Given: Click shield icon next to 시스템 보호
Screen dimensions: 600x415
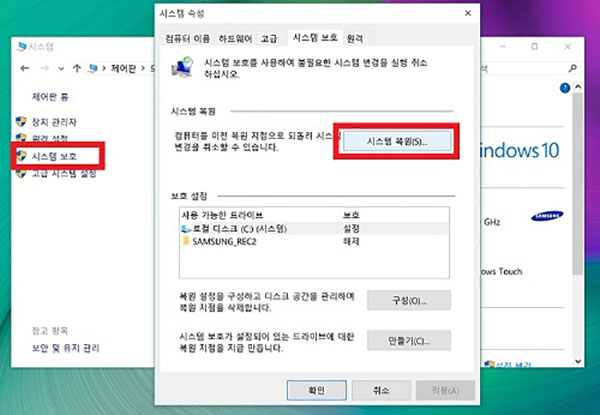Looking at the screenshot, I should pyautogui.click(x=21, y=156).
